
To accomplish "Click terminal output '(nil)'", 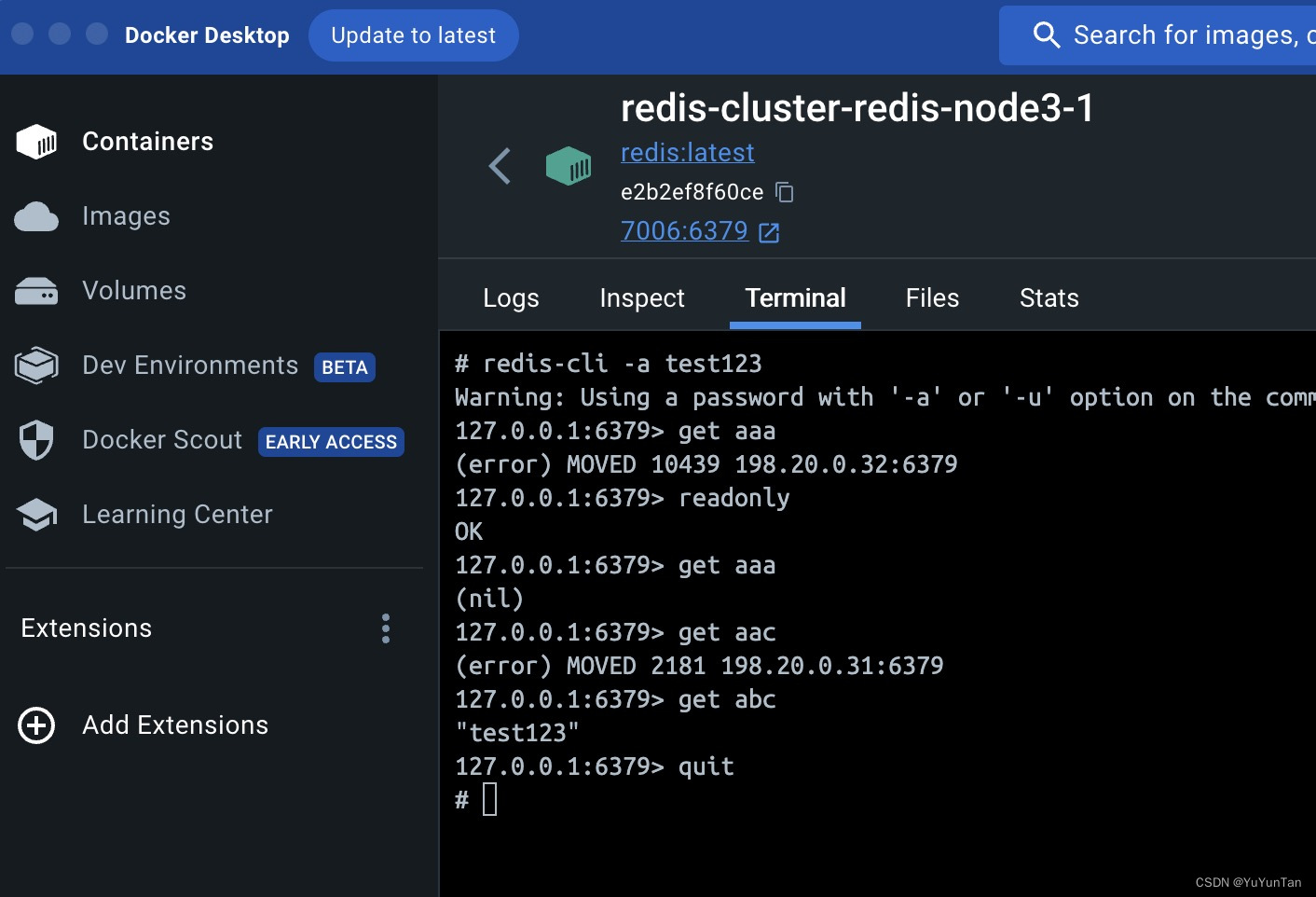I will (x=489, y=599).
